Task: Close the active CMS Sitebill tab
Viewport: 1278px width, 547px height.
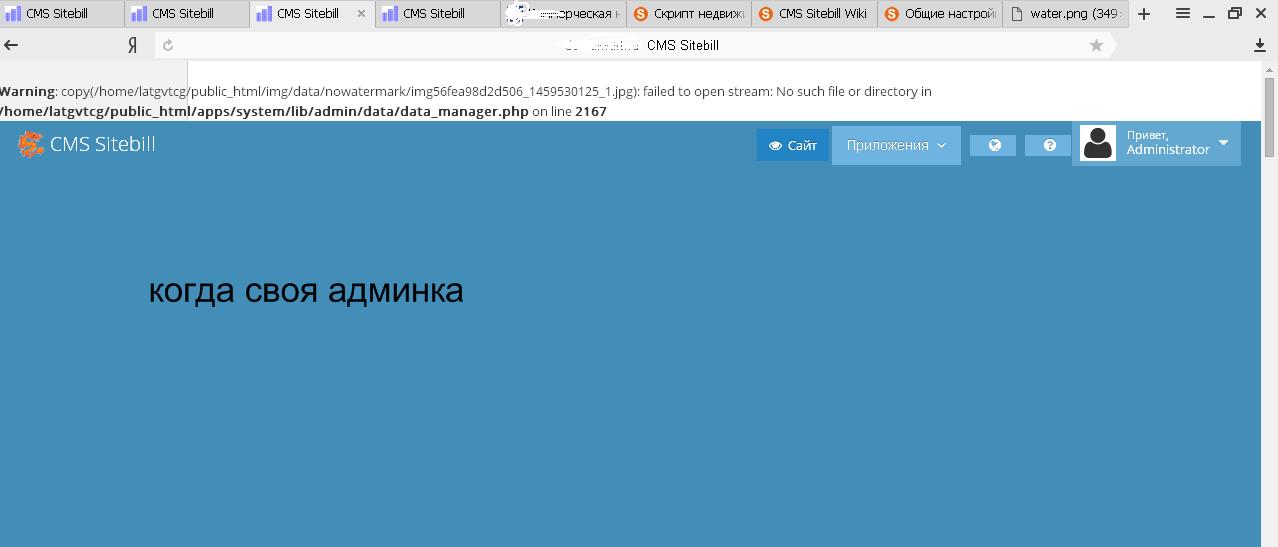Action: click(x=361, y=14)
